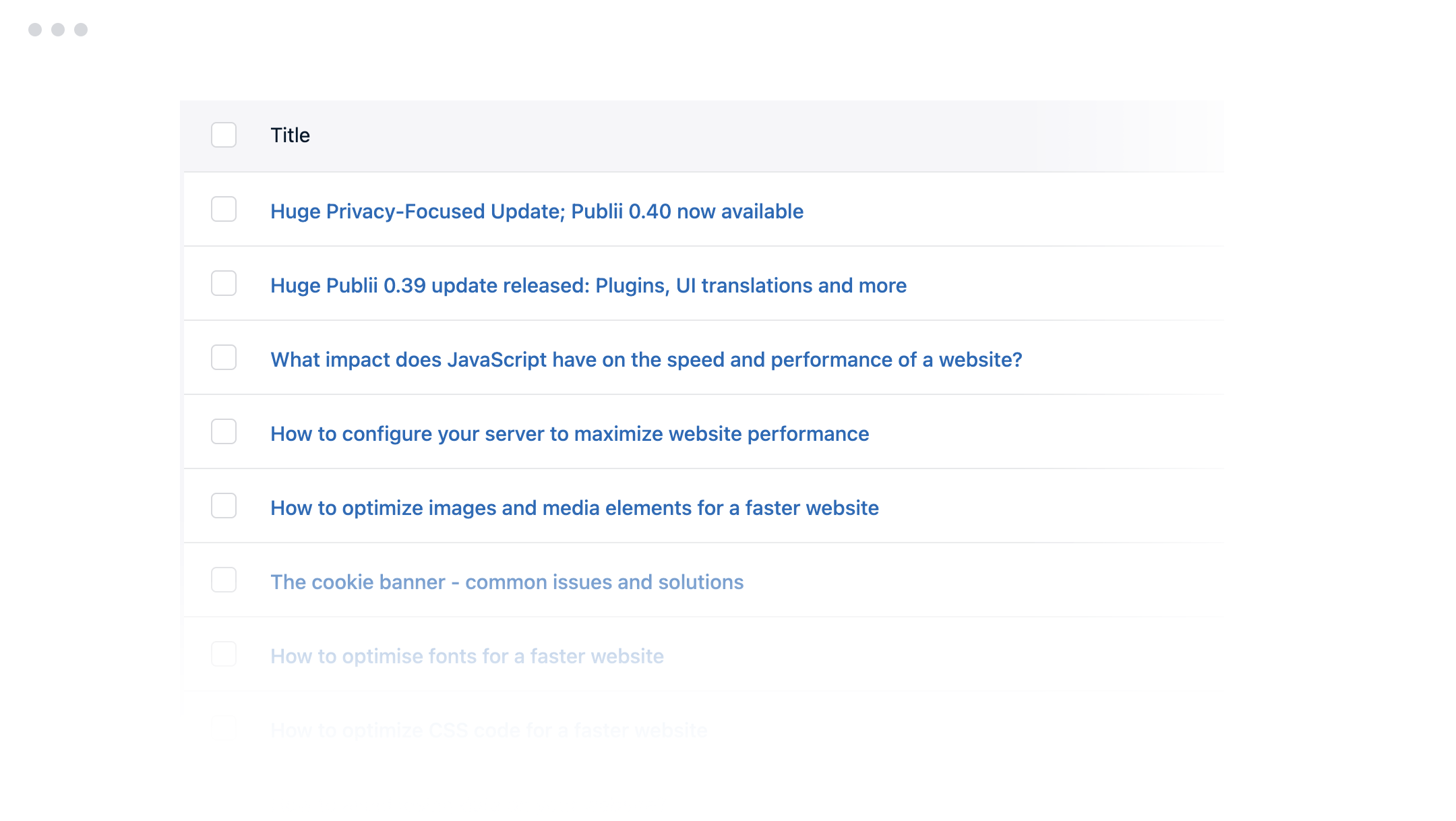Open the optimise fonts post
This screenshot has width=1456, height=821.
pos(466,657)
